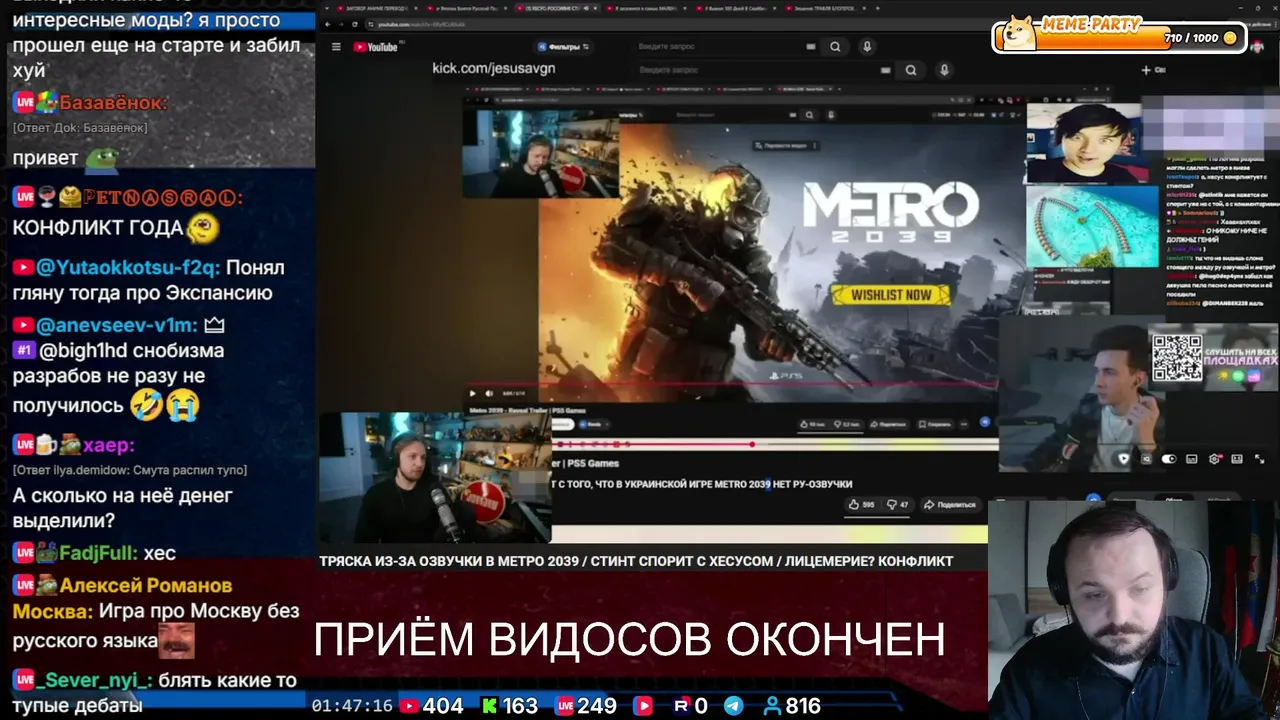The height and width of the screenshot is (720, 1280).
Task: Toggle the autoplay switch in player controls
Action: tap(1168, 459)
